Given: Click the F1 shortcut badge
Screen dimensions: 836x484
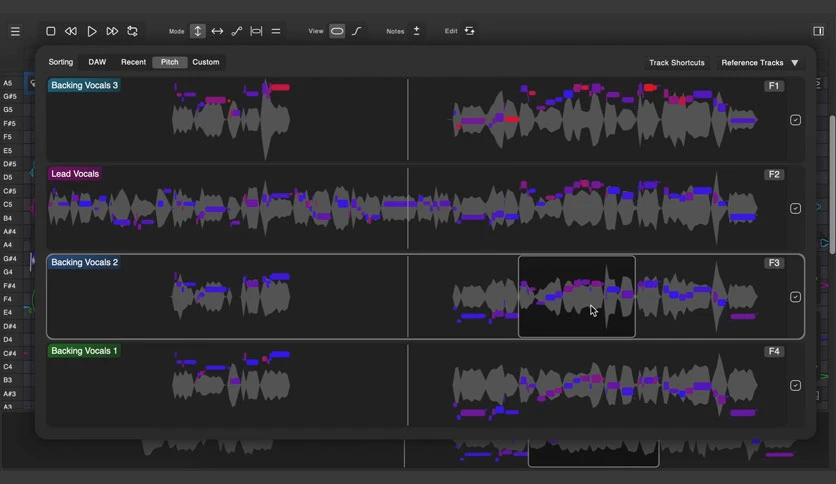Looking at the screenshot, I should pyautogui.click(x=774, y=86).
